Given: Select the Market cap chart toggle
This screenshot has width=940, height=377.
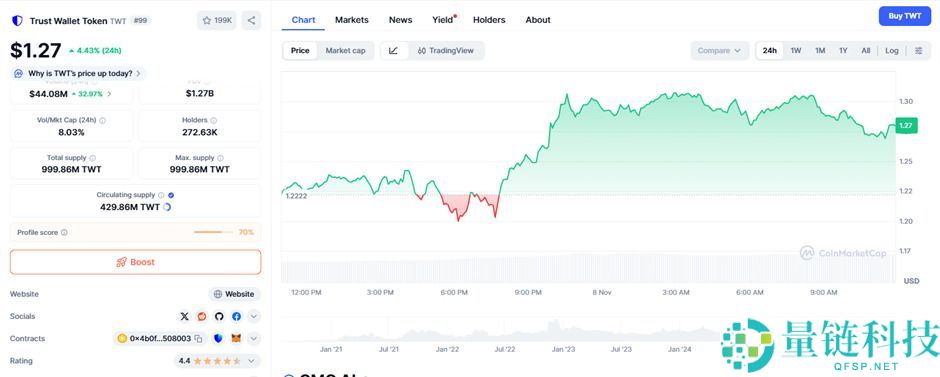Looking at the screenshot, I should tap(345, 51).
